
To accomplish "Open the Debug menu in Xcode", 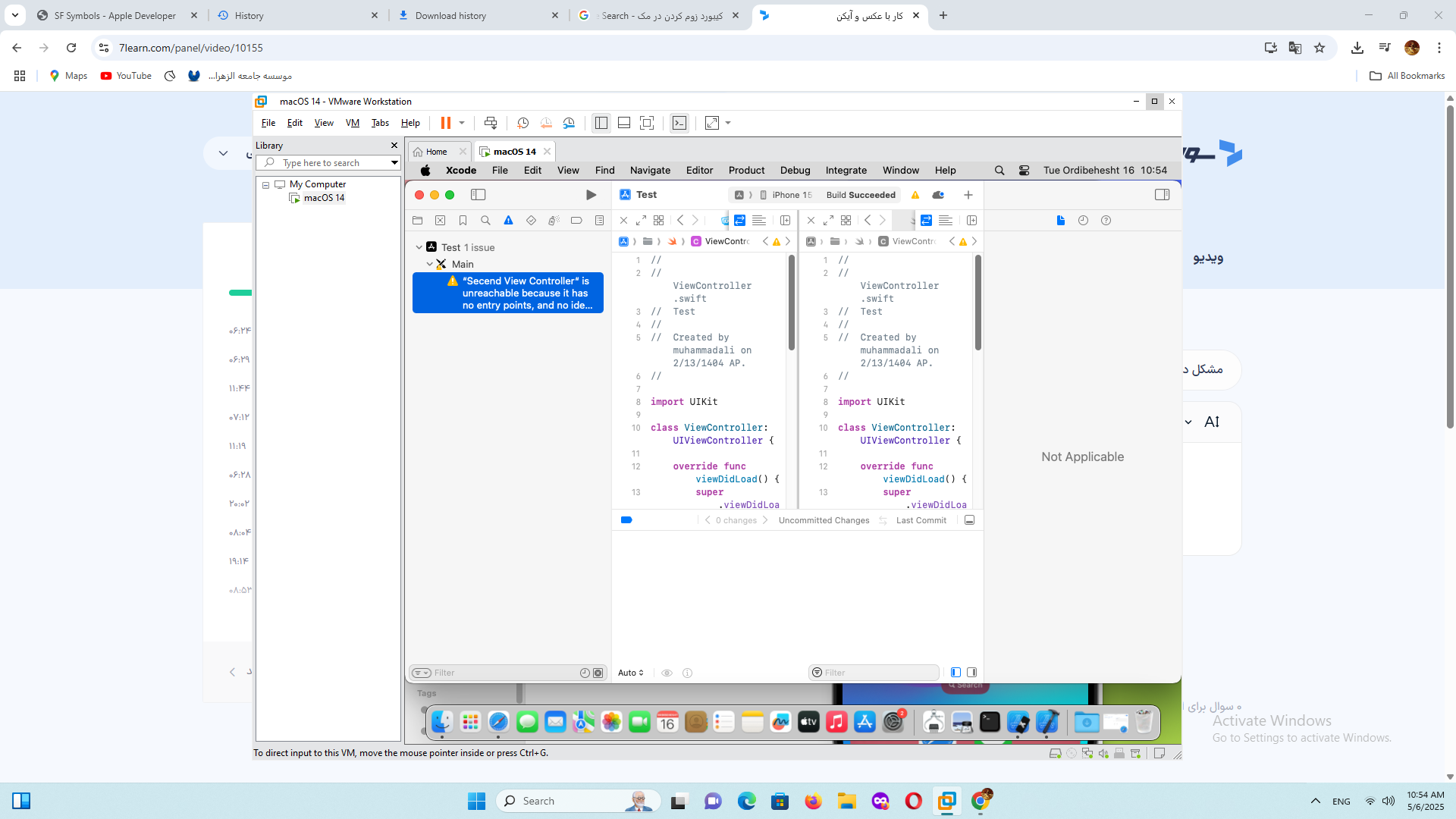I will [795, 171].
